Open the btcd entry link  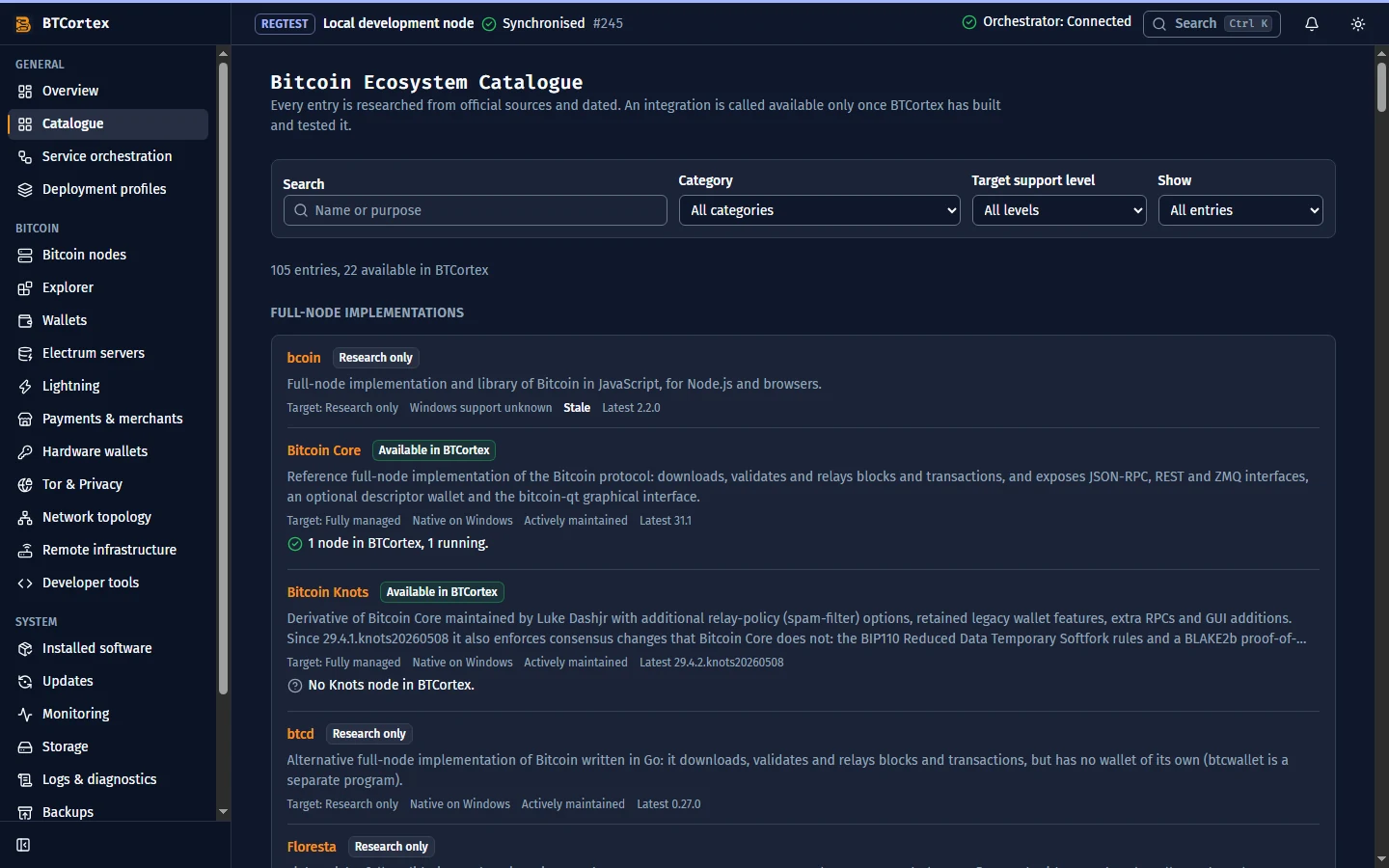coord(301,734)
